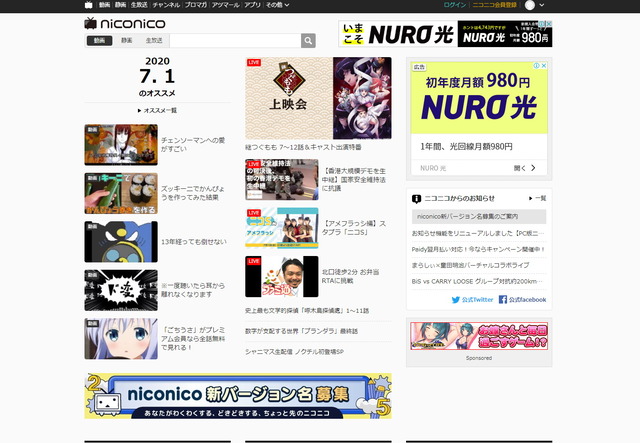The height and width of the screenshot is (443, 640).
Task: Select the 動画 search tab
Action: (x=100, y=41)
